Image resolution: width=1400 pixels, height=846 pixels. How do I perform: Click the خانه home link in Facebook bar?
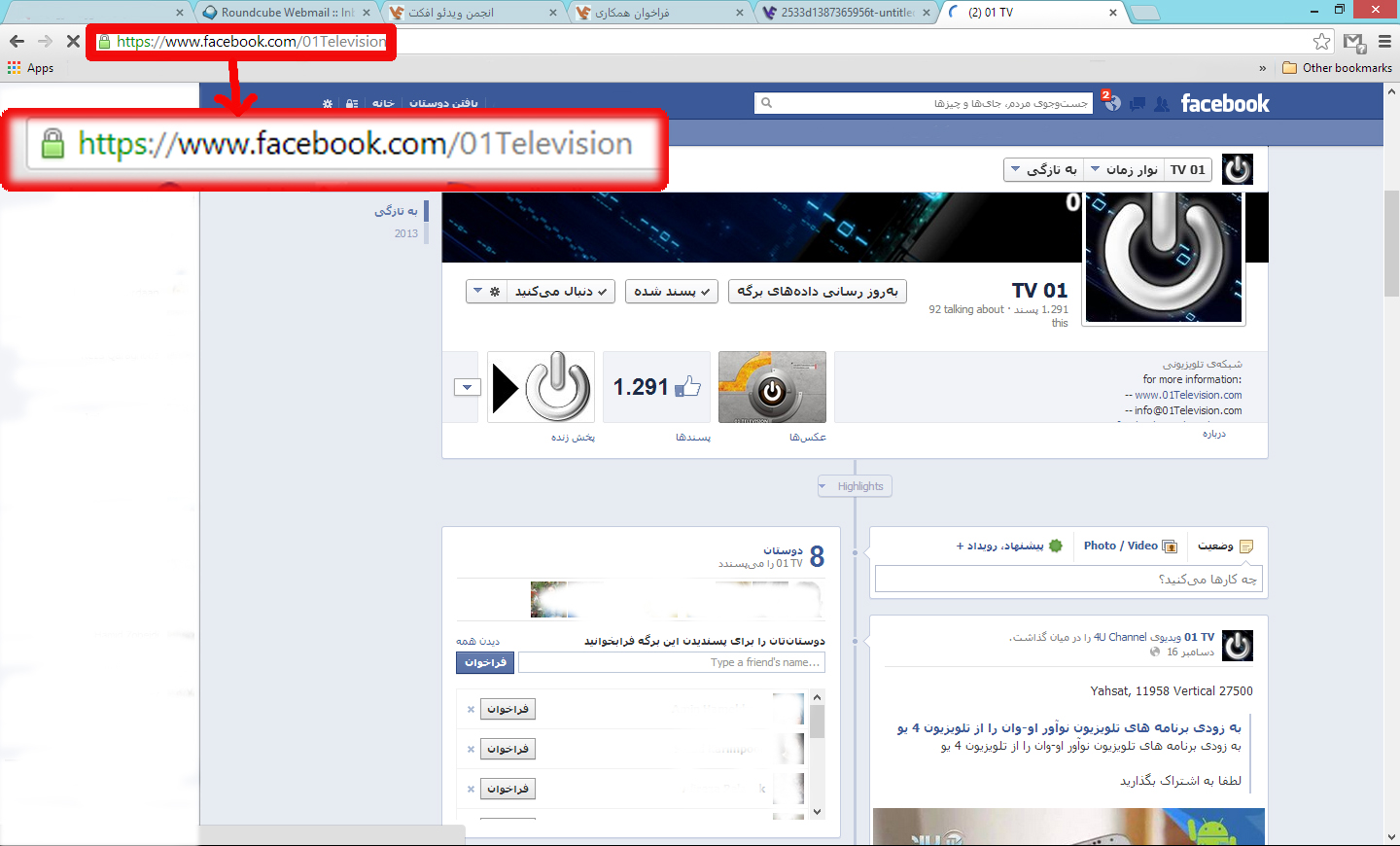pyautogui.click(x=383, y=103)
